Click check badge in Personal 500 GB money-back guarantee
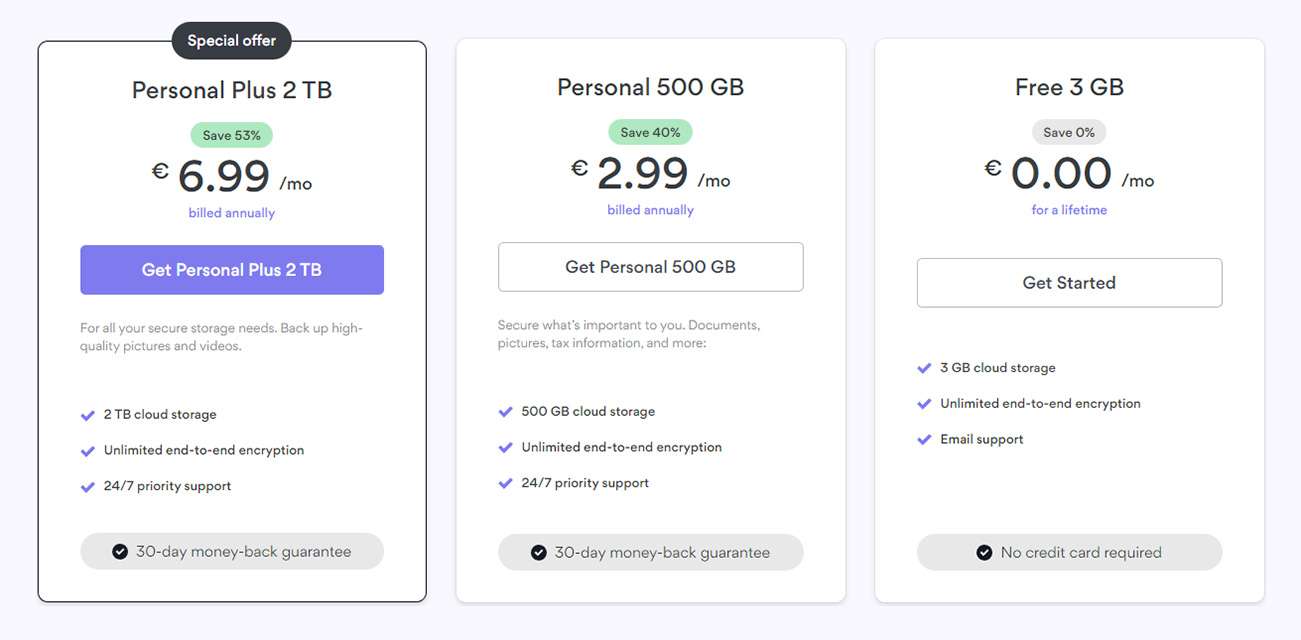Screen dimensions: 1301x640 point(538,552)
